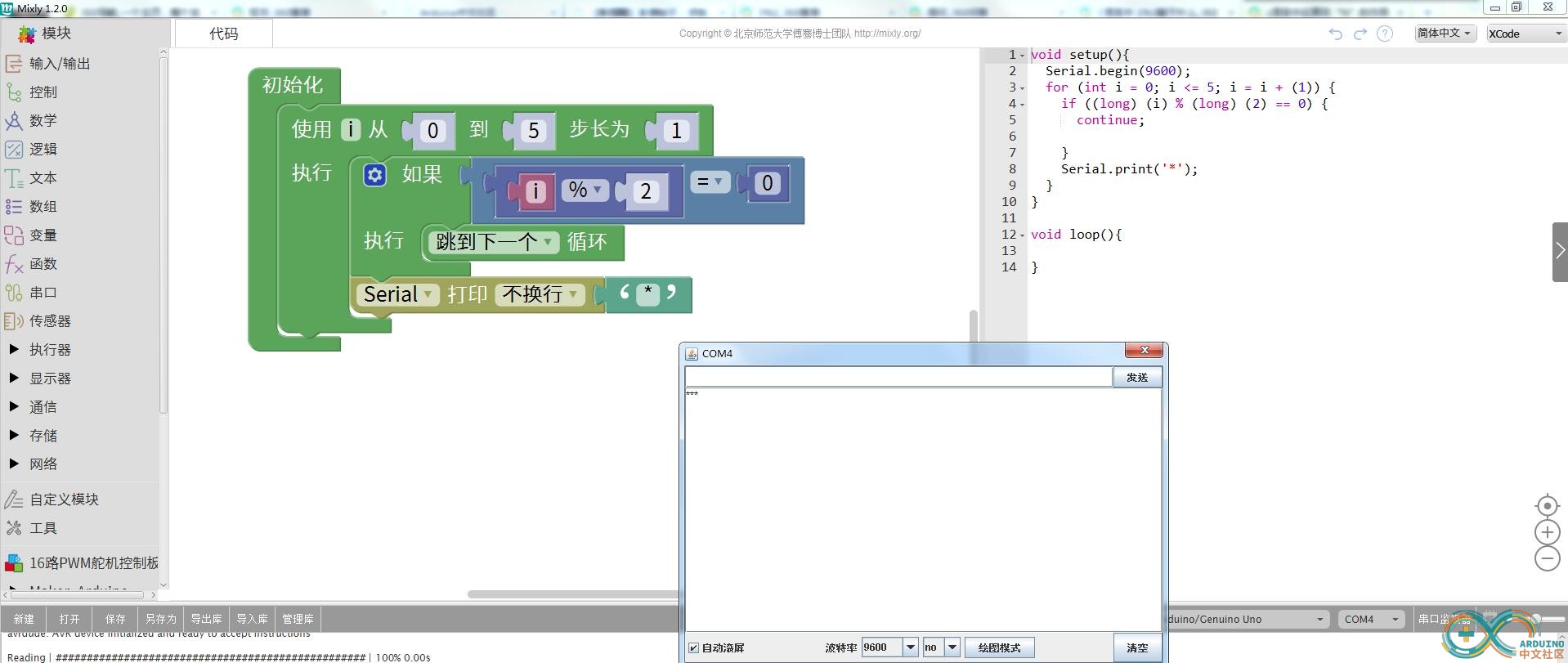Open the 不换行 dropdown on print block

[540, 294]
